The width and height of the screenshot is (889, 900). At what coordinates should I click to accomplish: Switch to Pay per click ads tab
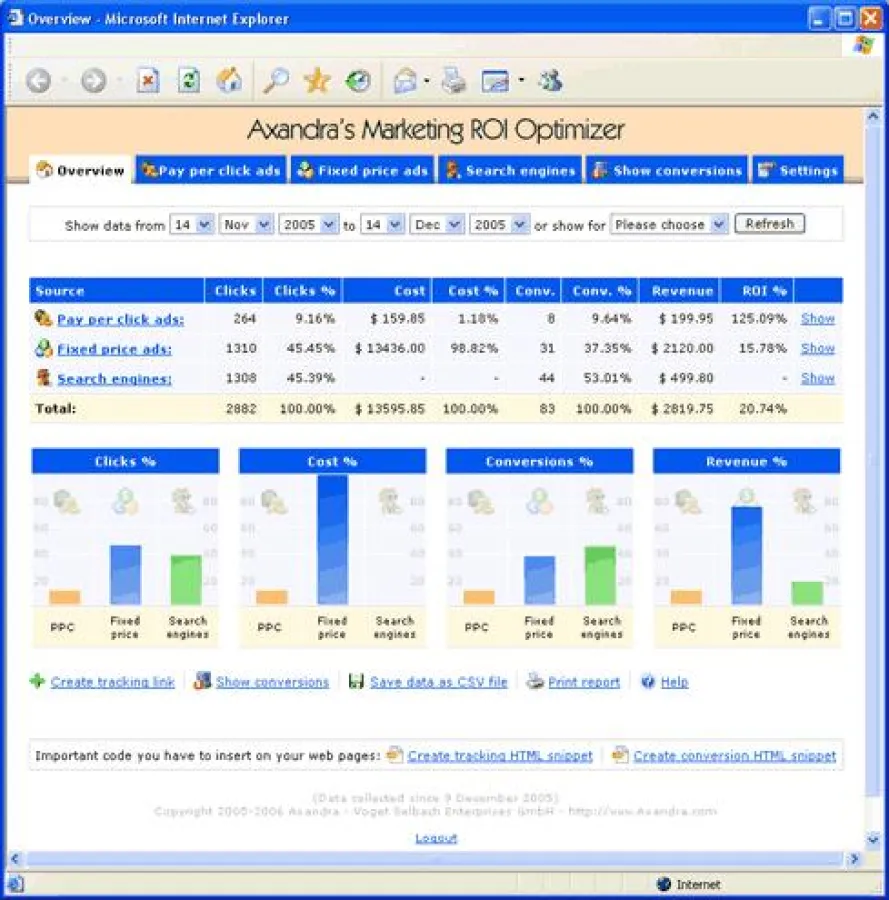click(211, 171)
